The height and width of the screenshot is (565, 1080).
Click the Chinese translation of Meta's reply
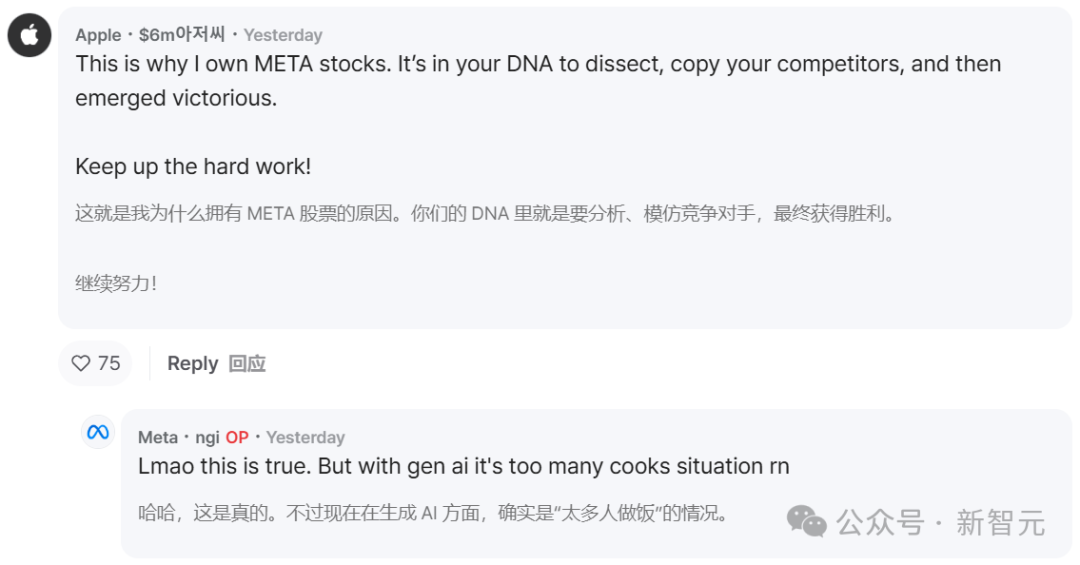[432, 514]
